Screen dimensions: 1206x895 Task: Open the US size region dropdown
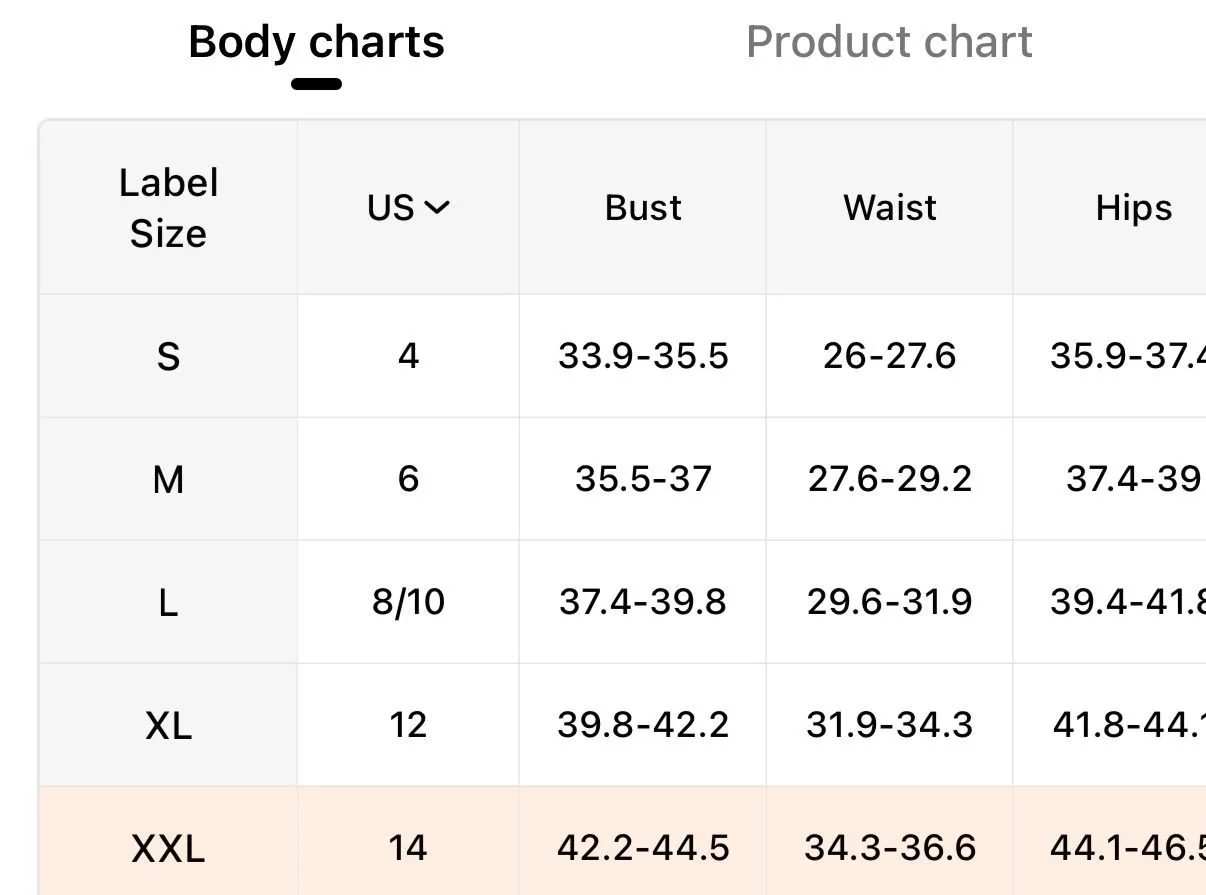pyautogui.click(x=408, y=208)
